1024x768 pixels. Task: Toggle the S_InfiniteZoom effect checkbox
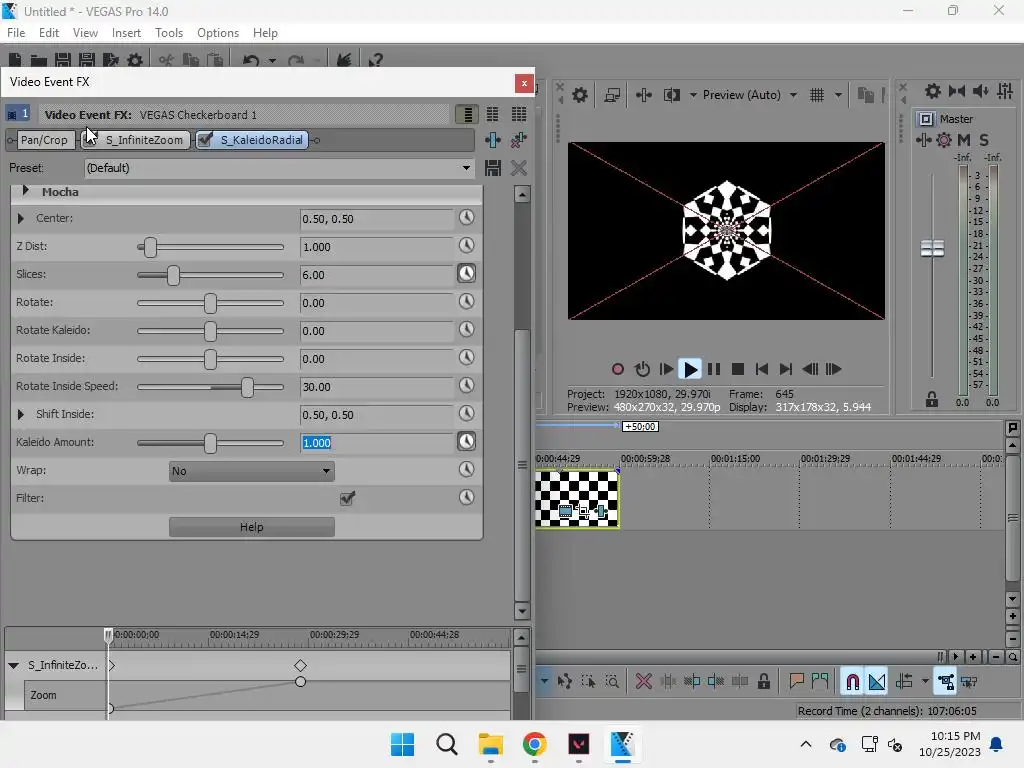[90, 139]
